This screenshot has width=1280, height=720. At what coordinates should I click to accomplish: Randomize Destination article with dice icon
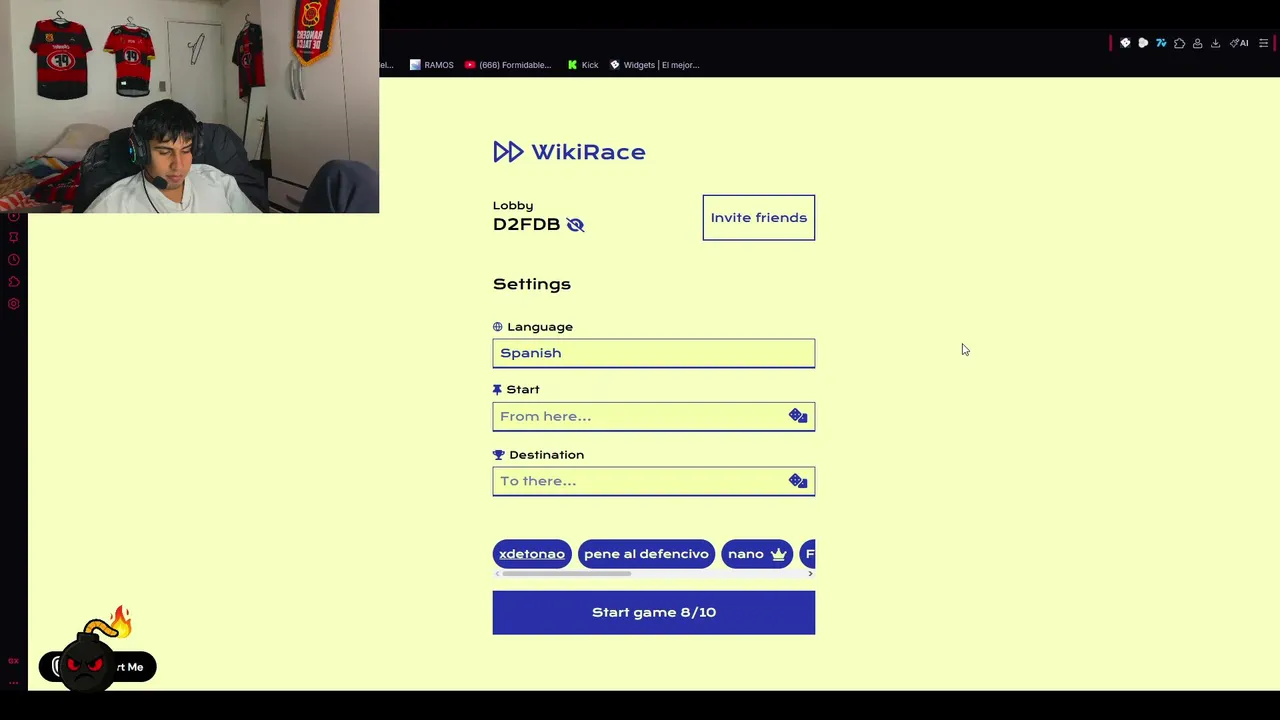click(x=798, y=481)
